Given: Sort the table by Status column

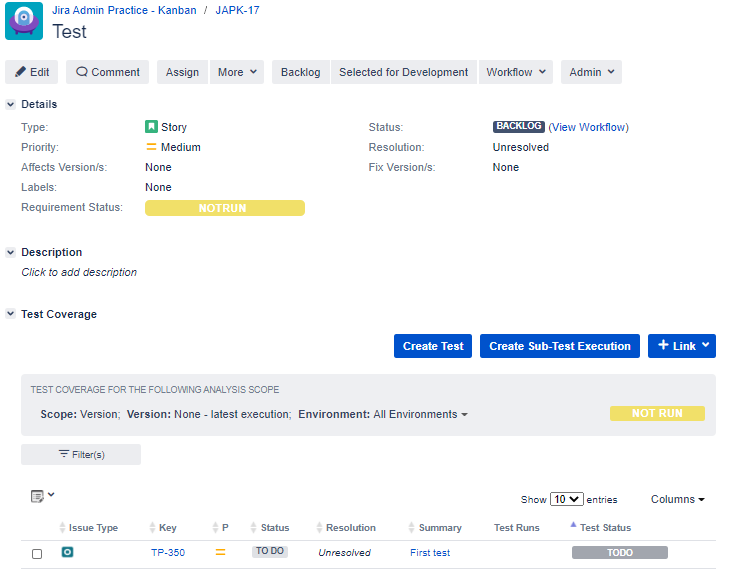Looking at the screenshot, I should pos(270,528).
